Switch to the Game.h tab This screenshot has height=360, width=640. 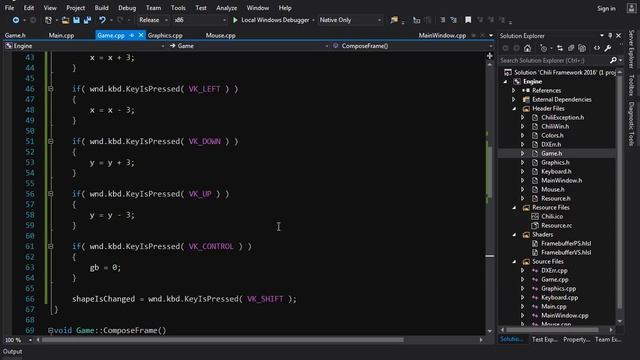15,36
